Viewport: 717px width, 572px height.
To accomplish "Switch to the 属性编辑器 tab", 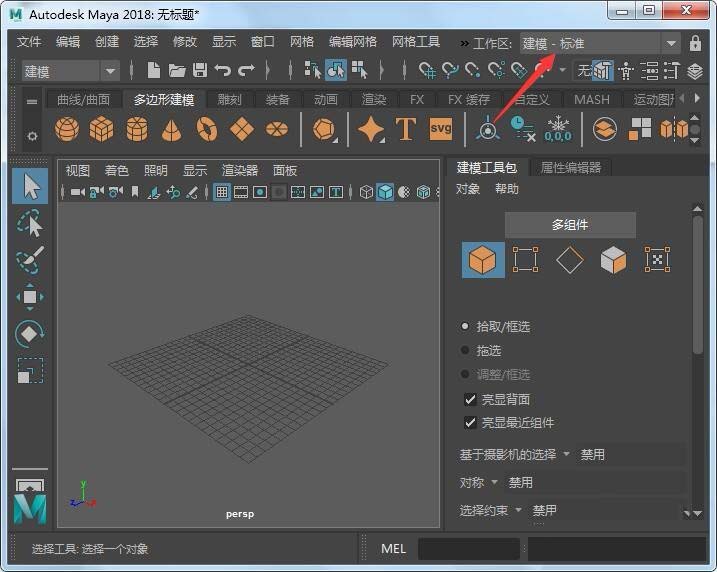I will pyautogui.click(x=569, y=168).
